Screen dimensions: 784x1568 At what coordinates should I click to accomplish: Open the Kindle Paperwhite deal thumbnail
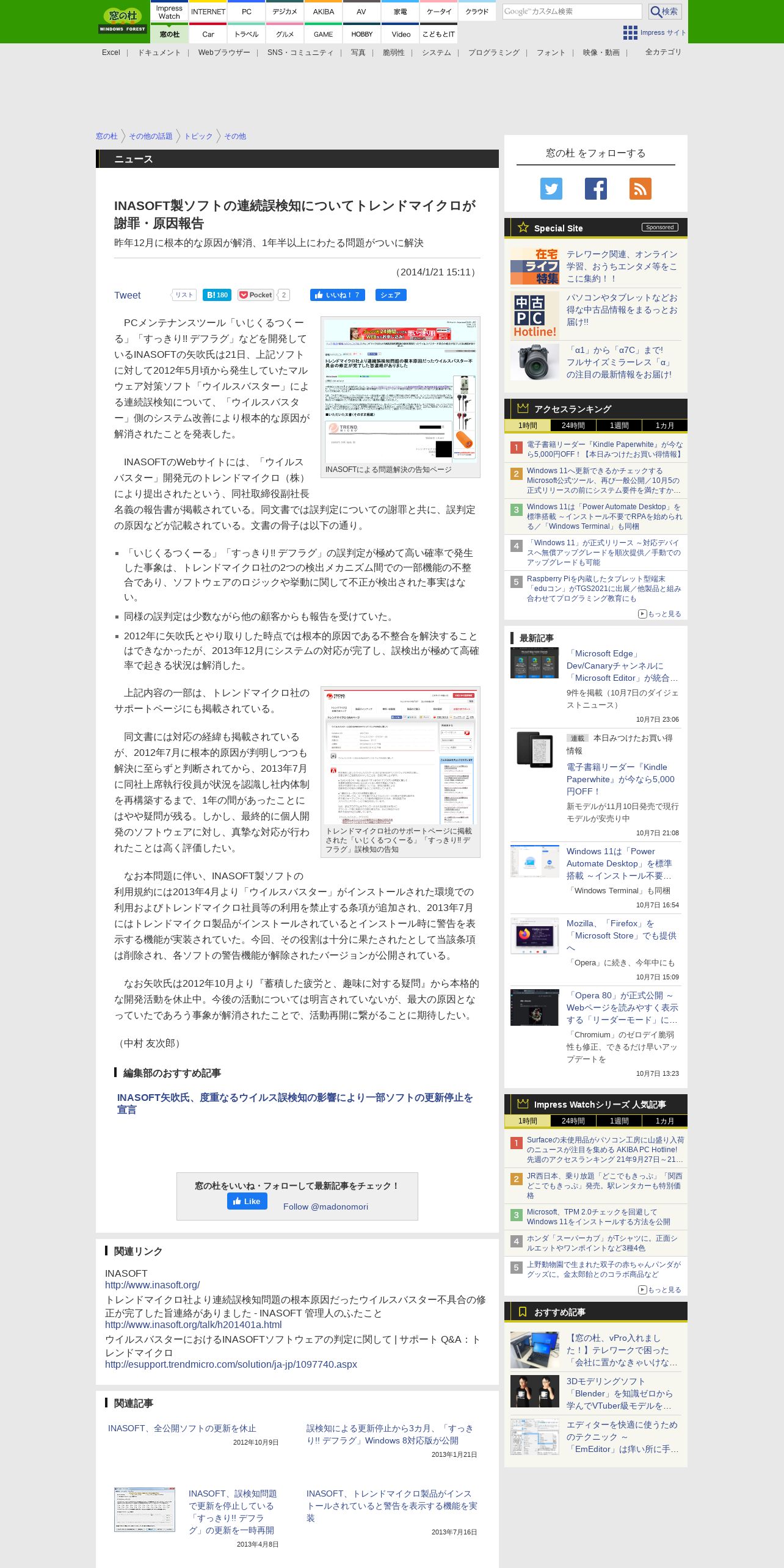tap(534, 749)
